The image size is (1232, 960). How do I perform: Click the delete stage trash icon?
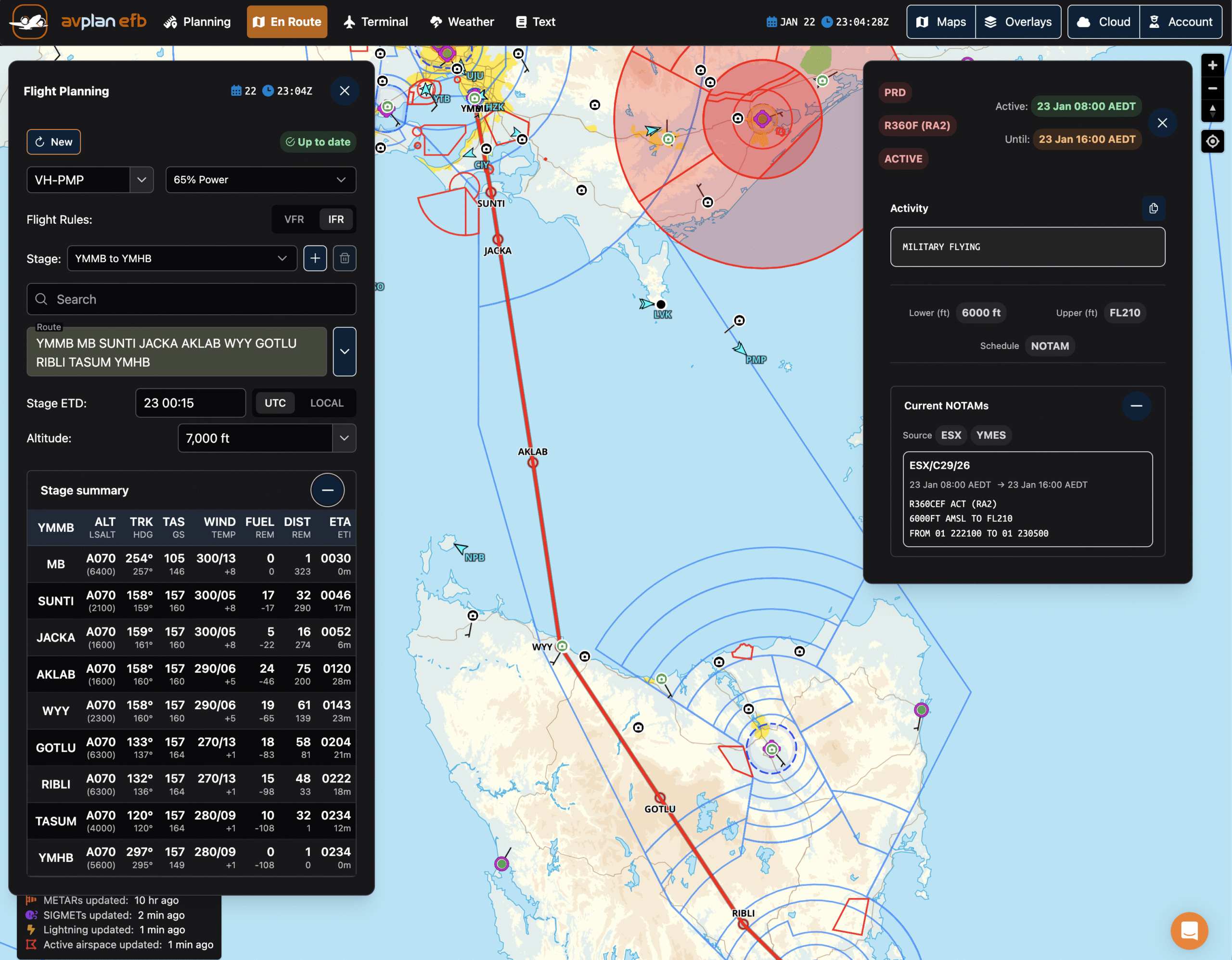click(x=344, y=258)
